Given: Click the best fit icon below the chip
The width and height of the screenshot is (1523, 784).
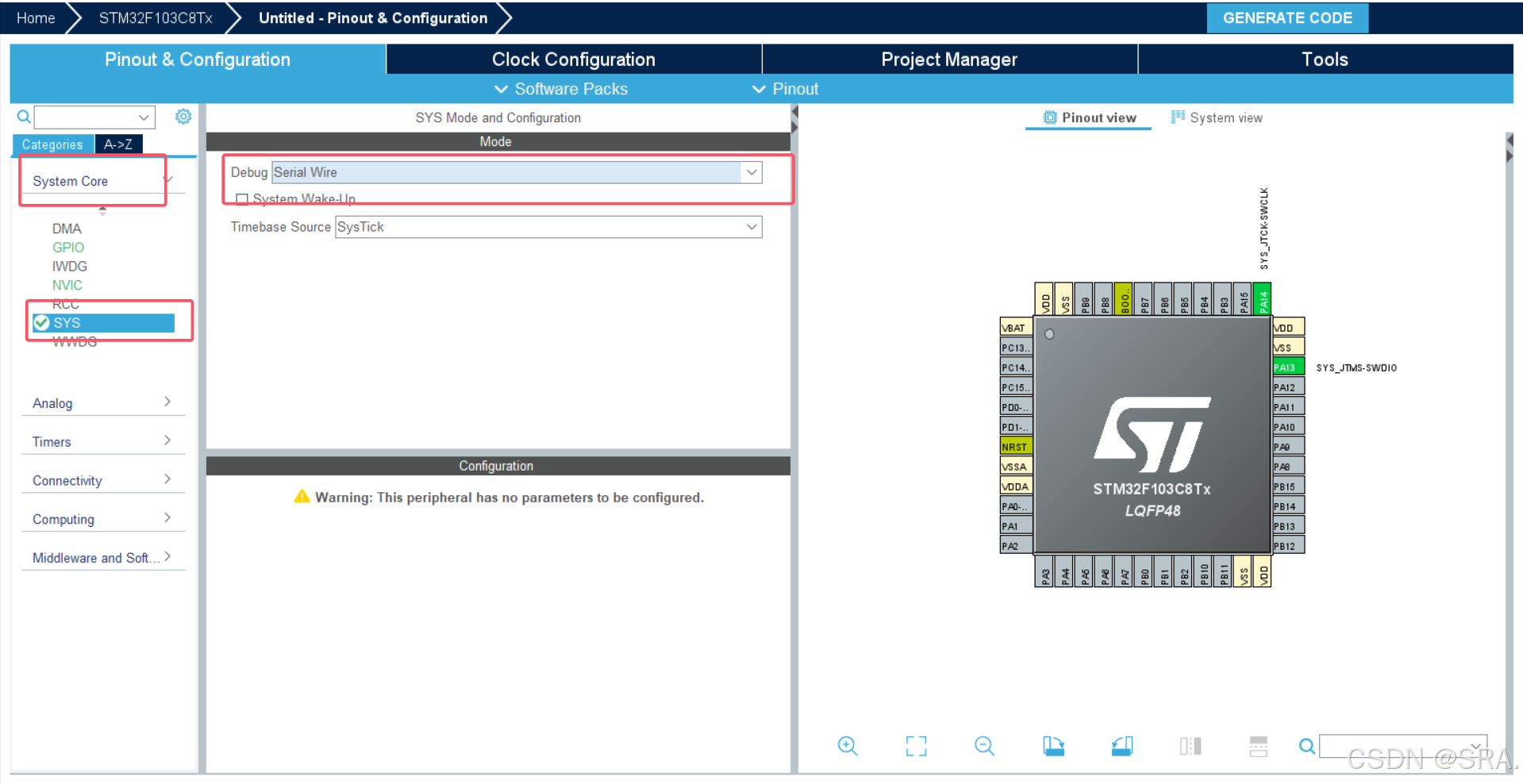Looking at the screenshot, I should click(916, 746).
